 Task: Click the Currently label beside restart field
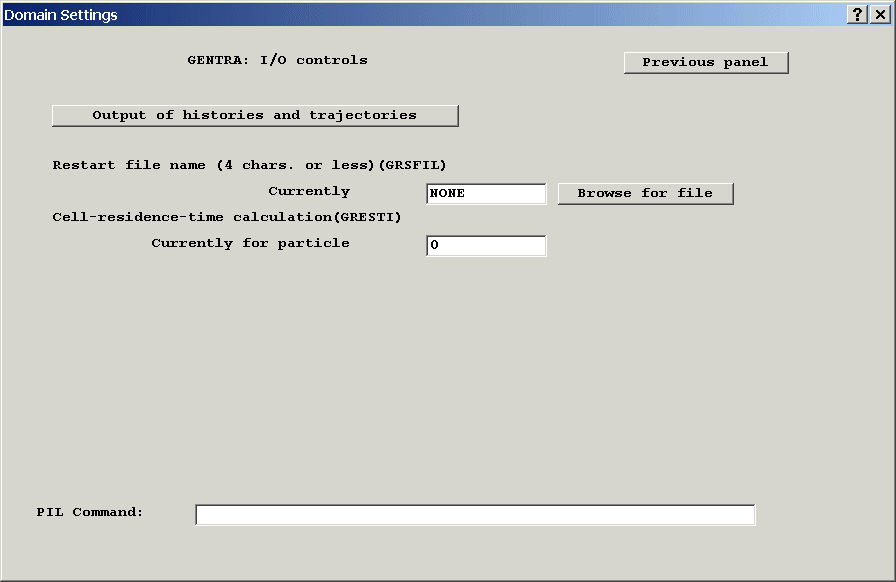(x=309, y=191)
